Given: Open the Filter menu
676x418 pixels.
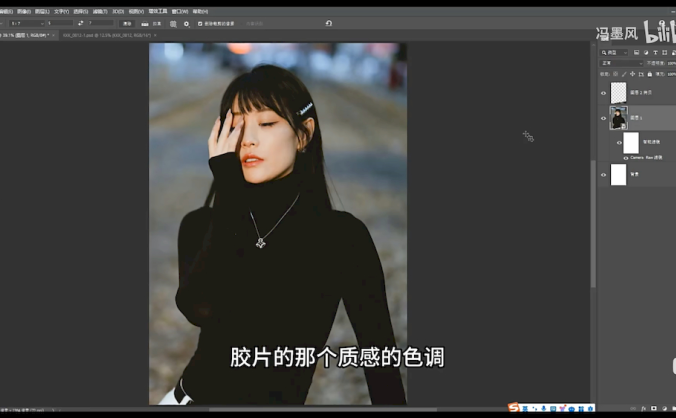Looking at the screenshot, I should [100, 11].
